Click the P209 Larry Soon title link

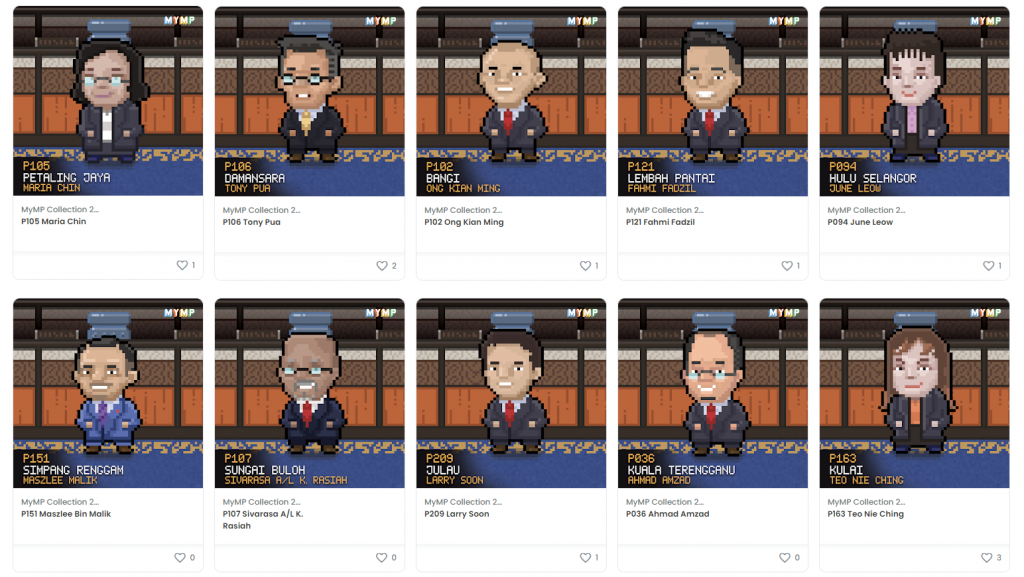[x=456, y=514]
